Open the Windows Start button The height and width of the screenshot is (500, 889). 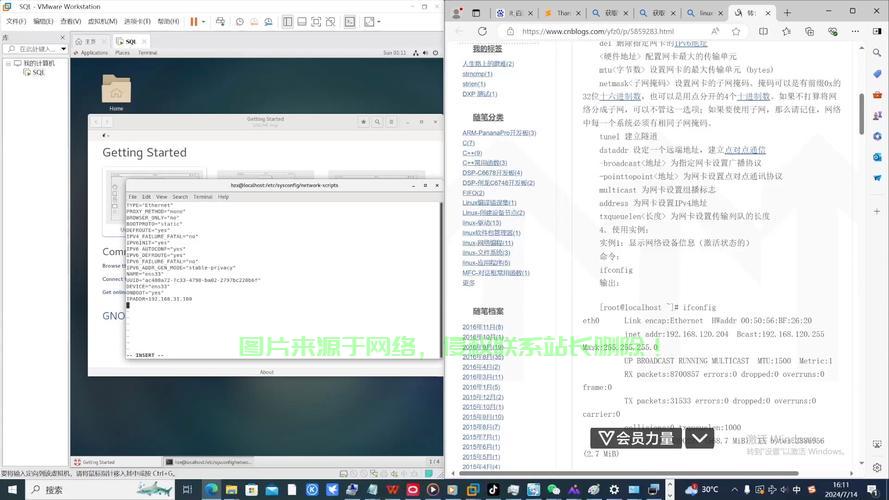pyautogui.click(x=12, y=490)
